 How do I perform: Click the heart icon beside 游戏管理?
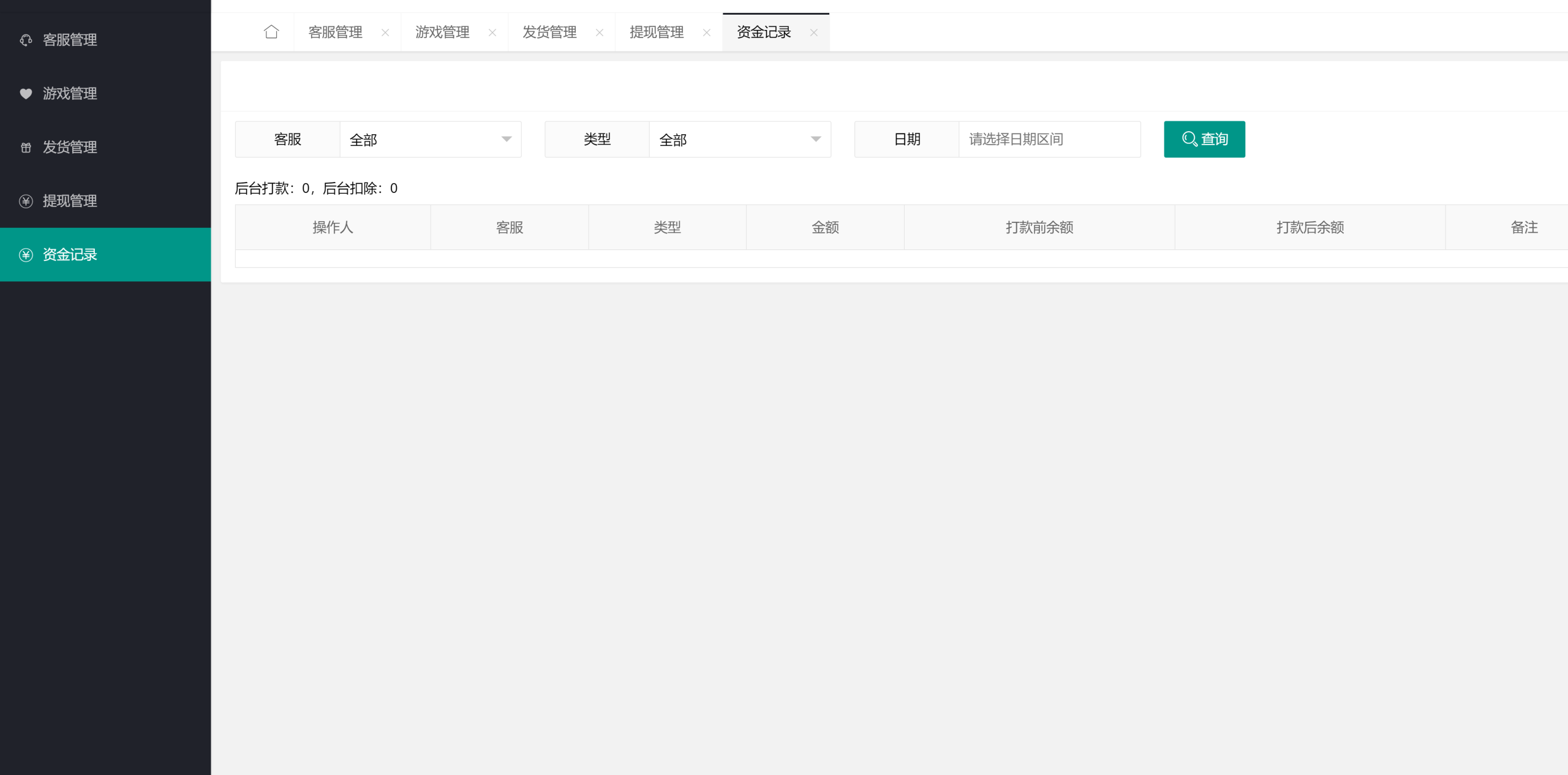pyautogui.click(x=26, y=94)
